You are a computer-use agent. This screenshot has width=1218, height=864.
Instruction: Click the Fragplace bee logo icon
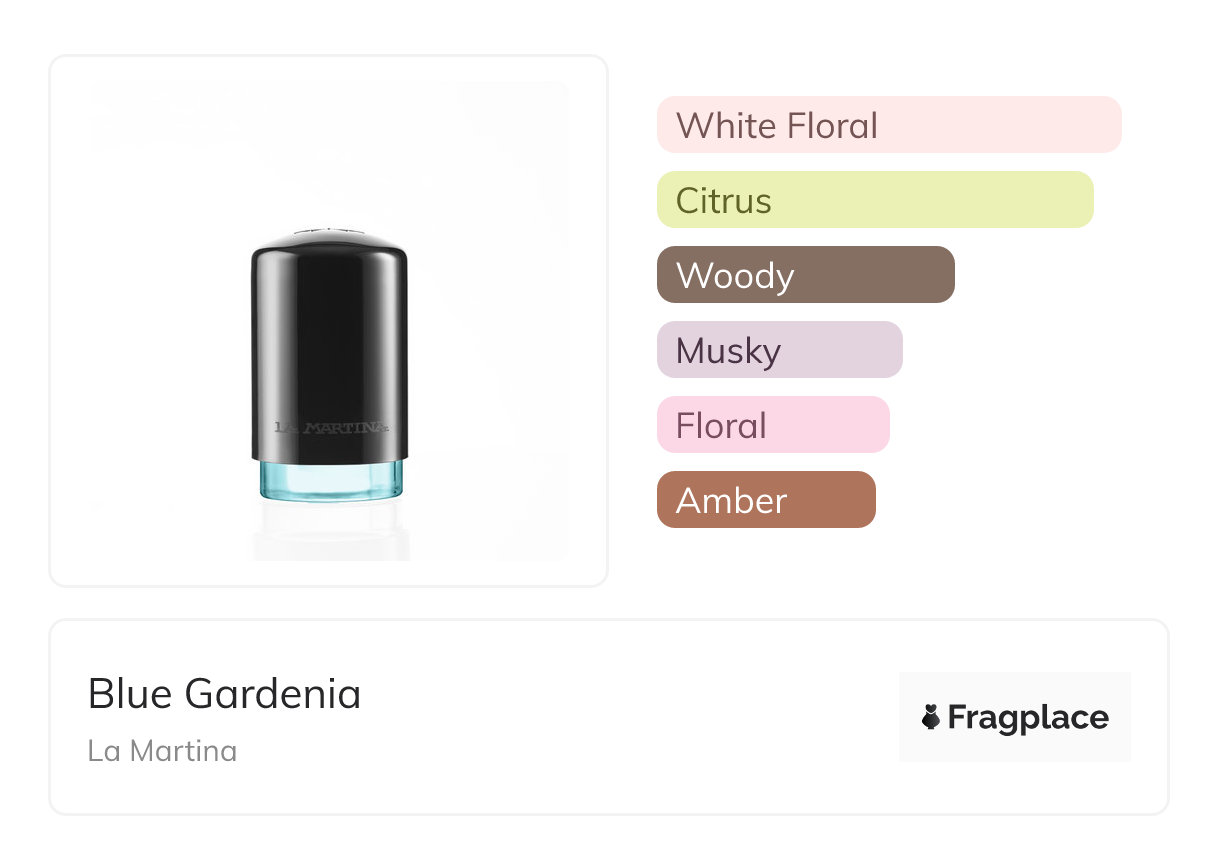[931, 717]
